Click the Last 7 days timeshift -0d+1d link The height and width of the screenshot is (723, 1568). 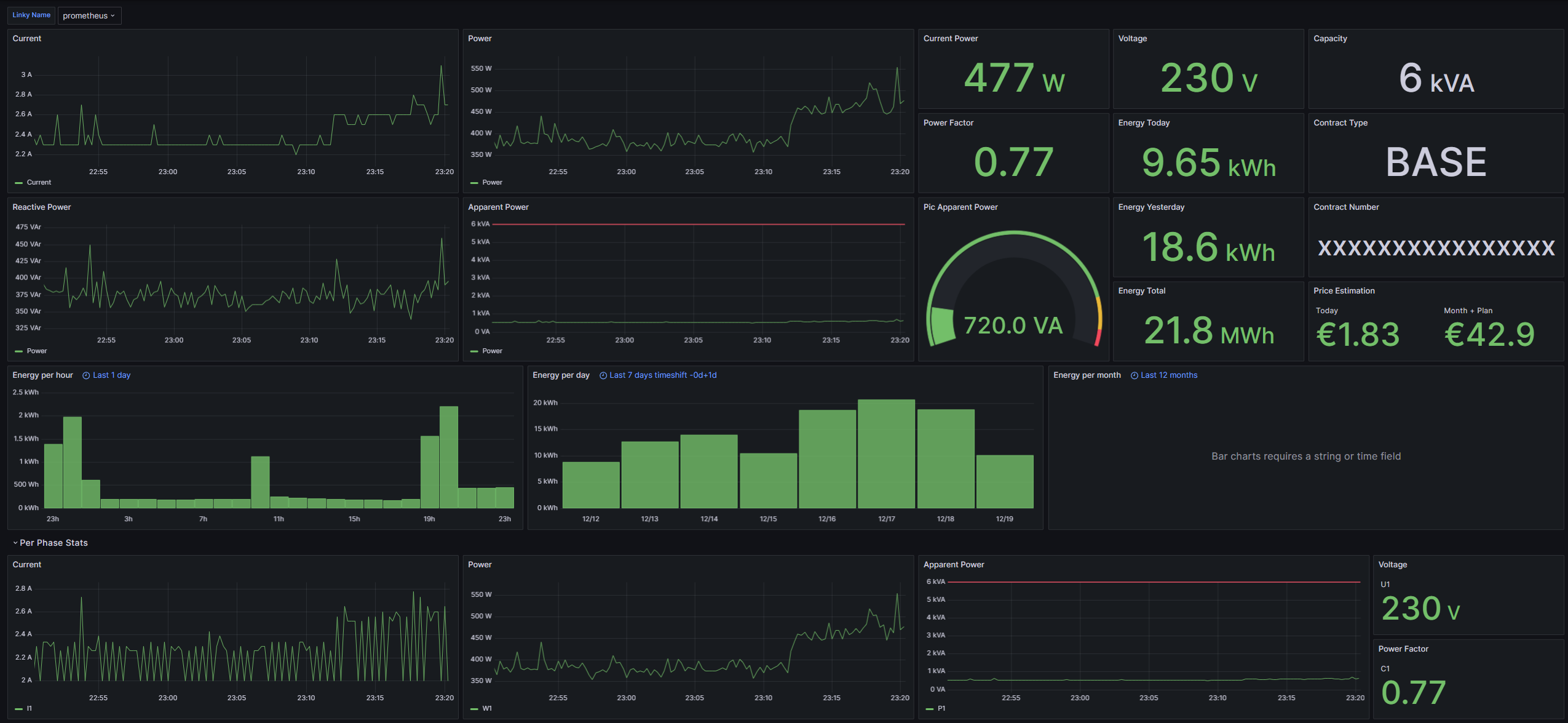coord(663,375)
